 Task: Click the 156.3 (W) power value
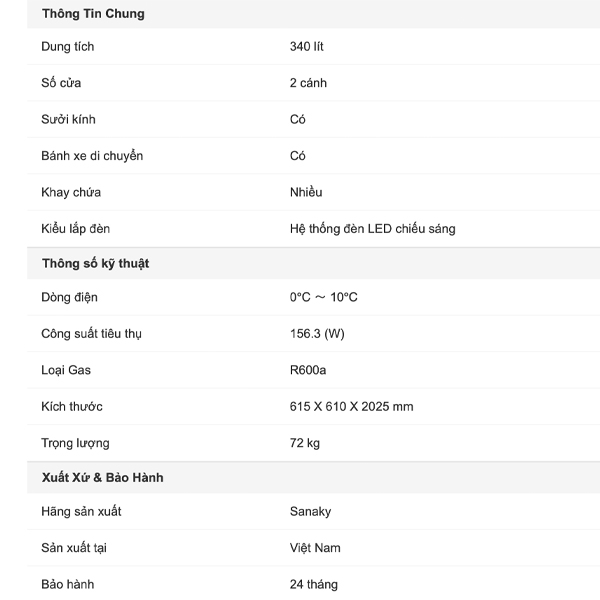pyautogui.click(x=317, y=334)
